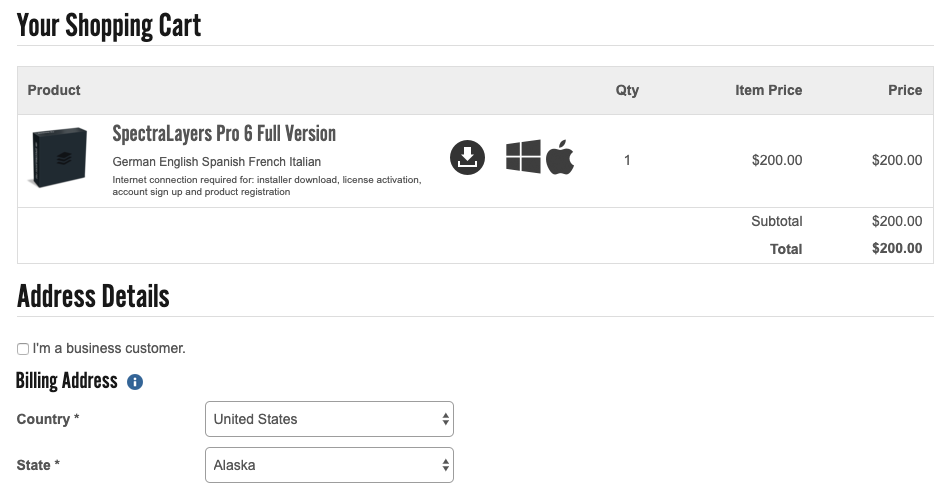Image resolution: width=950 pixels, height=504 pixels.
Task: Click the supported languages text line
Action: (216, 162)
